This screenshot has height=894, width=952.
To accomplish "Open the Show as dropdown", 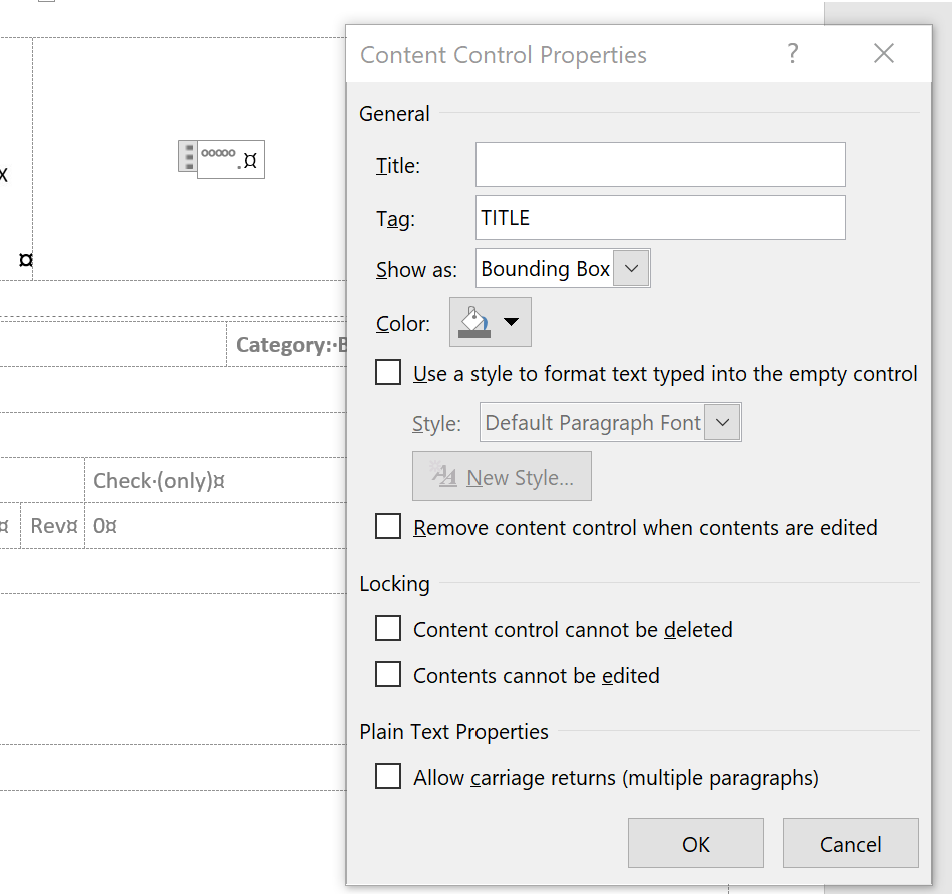I will (631, 269).
